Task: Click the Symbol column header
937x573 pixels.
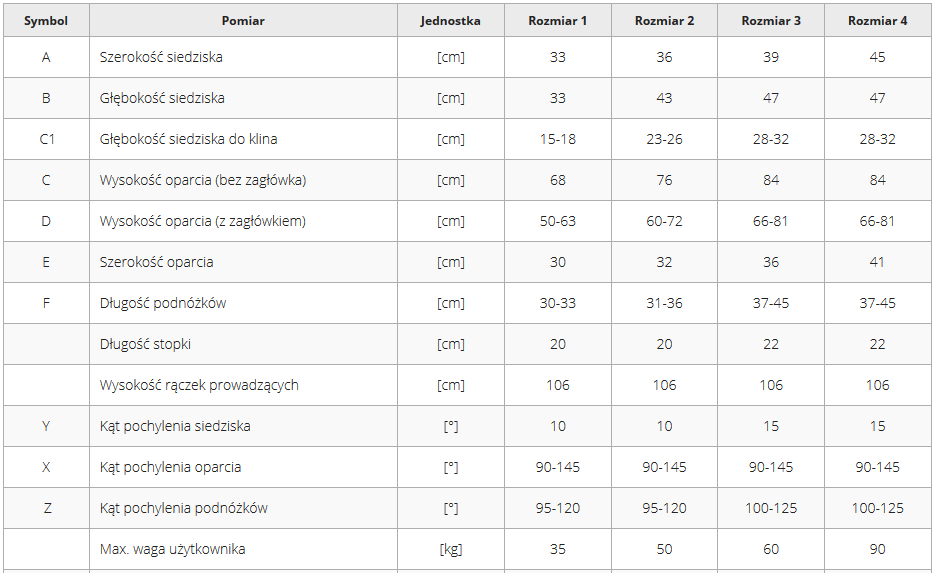Action: (46, 20)
